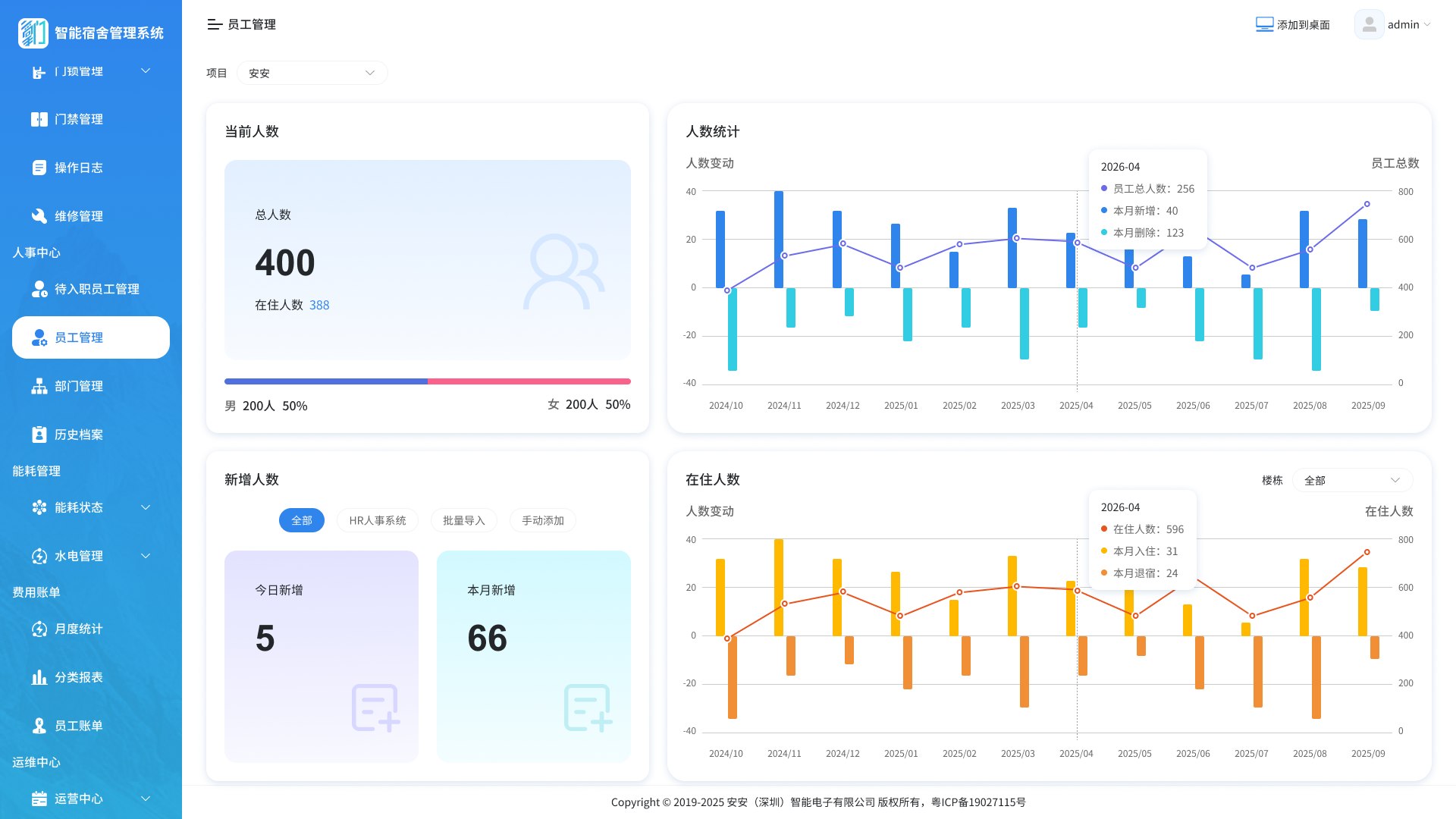The width and height of the screenshot is (1456, 819).
Task: Expand the 门锁管理 submenu chevron
Action: point(146,71)
